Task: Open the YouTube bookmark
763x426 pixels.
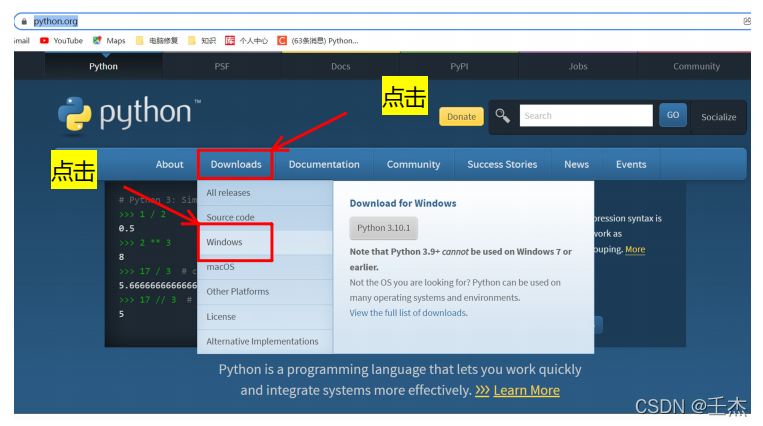Action: tap(61, 40)
